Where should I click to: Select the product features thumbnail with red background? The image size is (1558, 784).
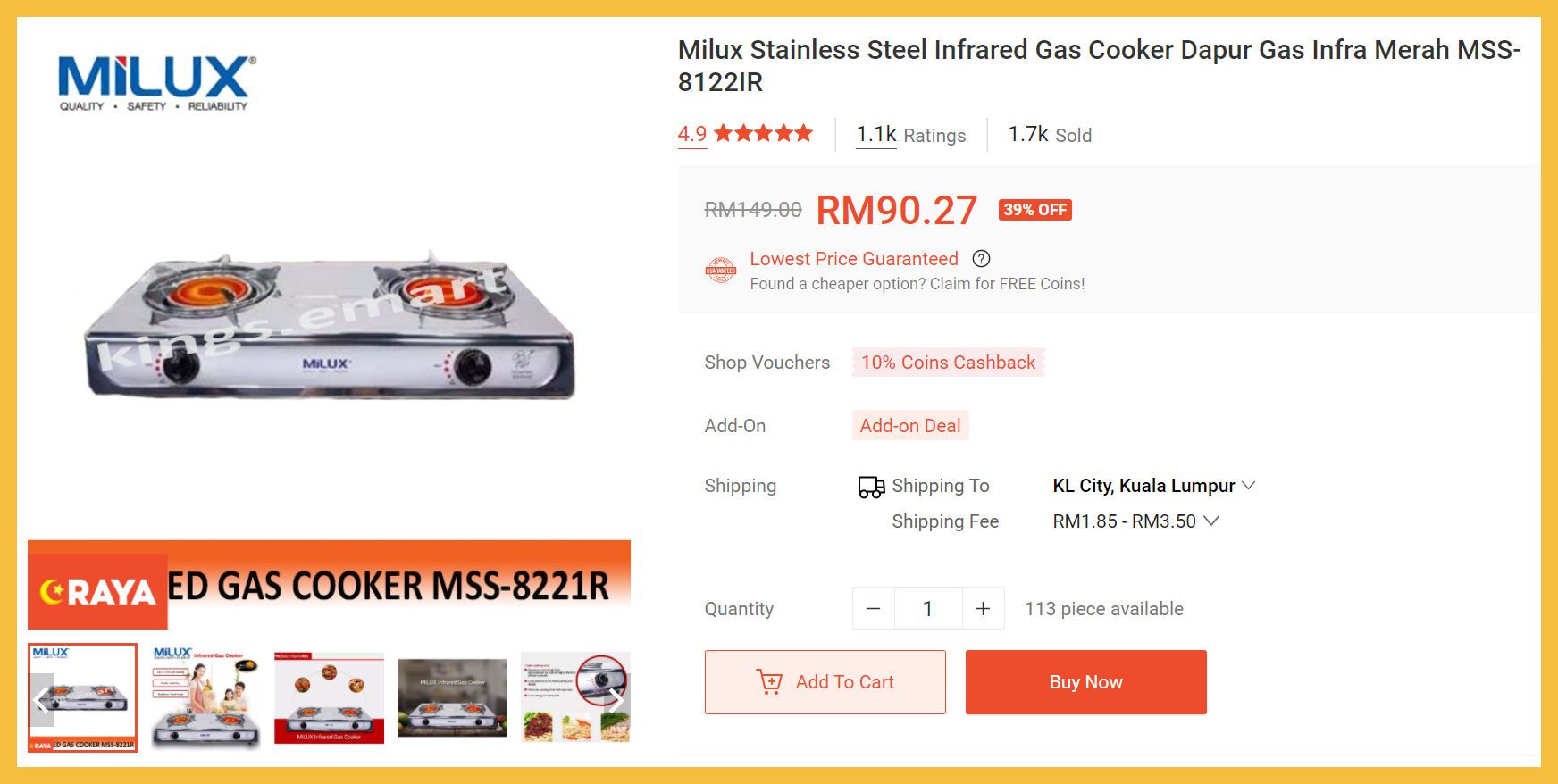tap(329, 697)
